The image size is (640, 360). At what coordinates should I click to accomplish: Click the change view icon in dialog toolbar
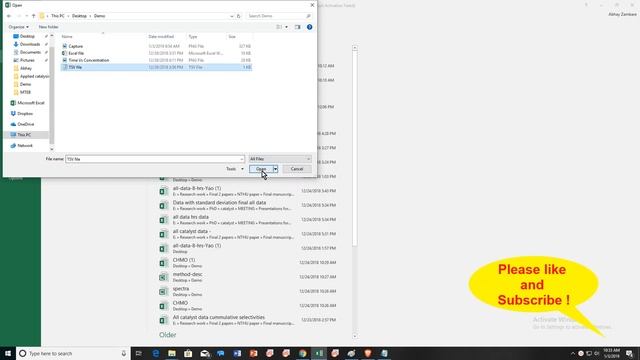click(279, 27)
